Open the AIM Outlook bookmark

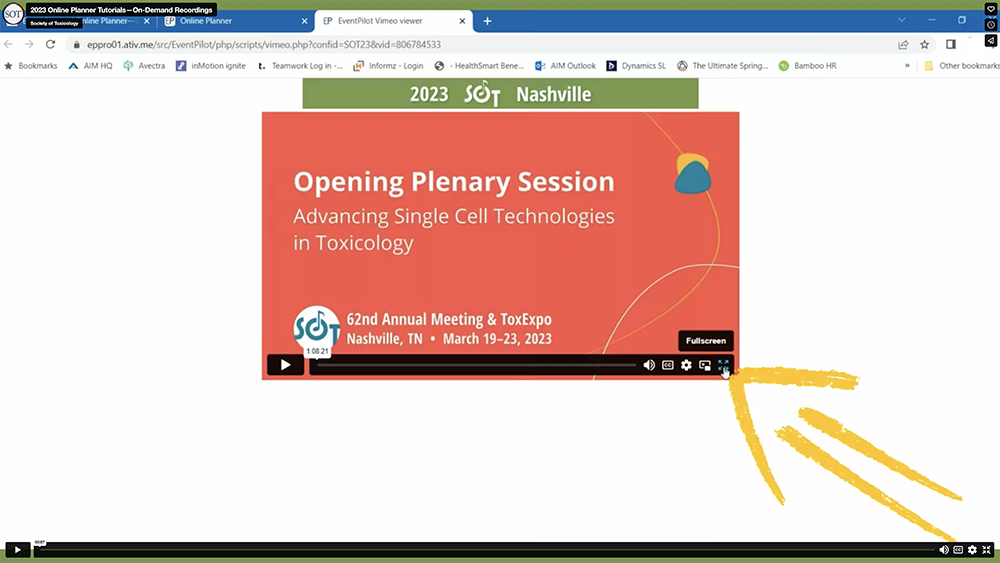(566, 66)
